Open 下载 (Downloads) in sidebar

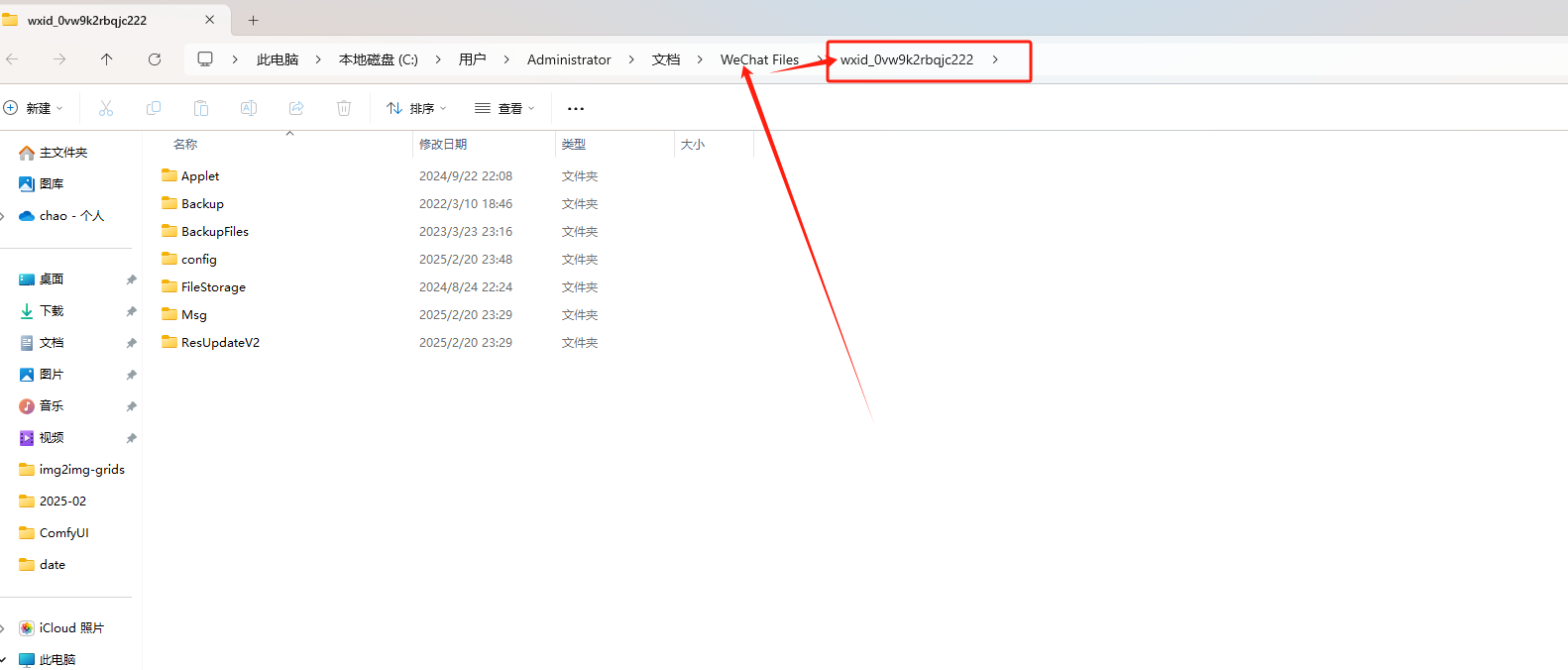click(x=52, y=311)
